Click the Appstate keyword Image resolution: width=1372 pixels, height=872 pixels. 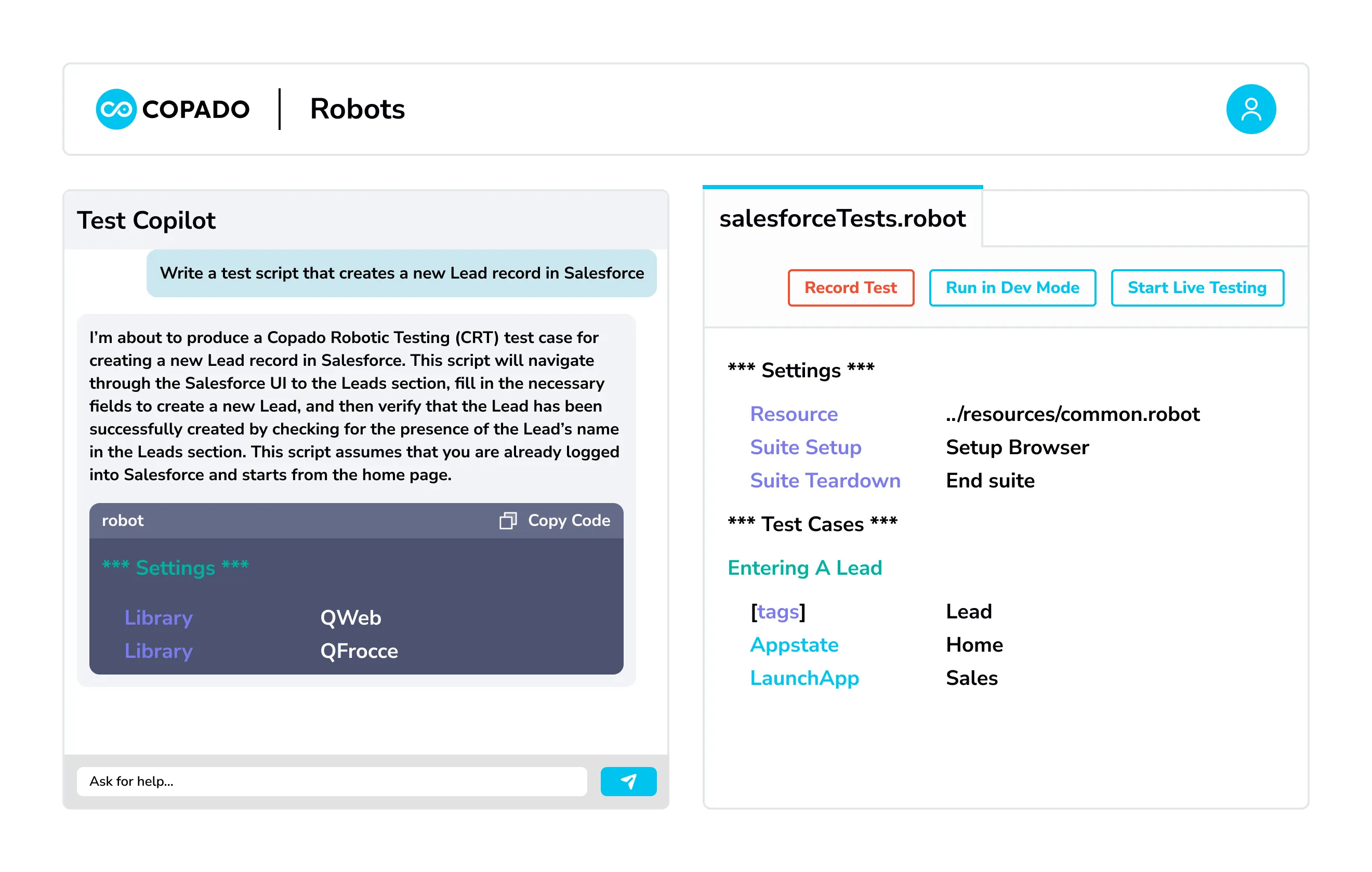794,645
